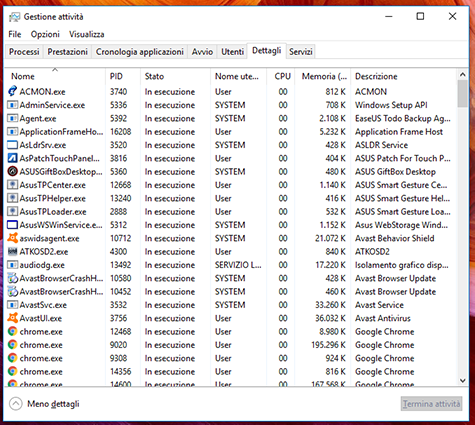Open the Opzioni menu

click(x=45, y=34)
